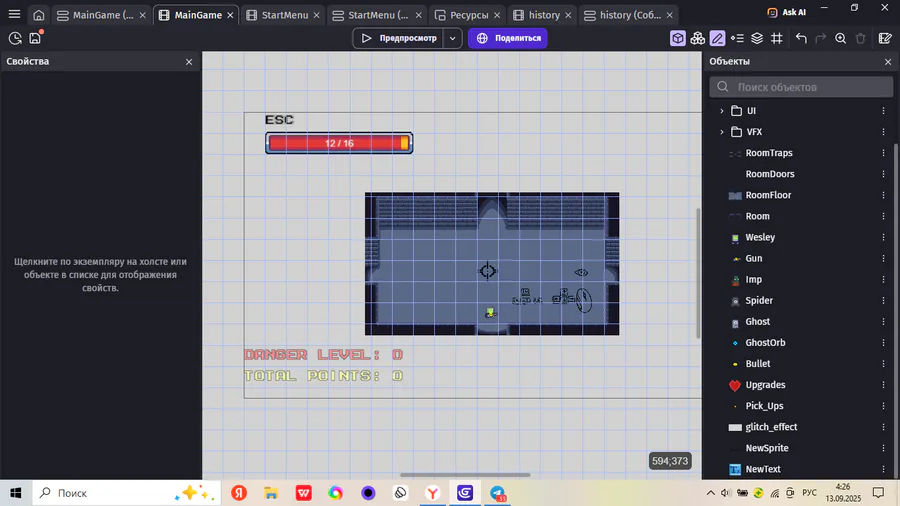The width and height of the screenshot is (900, 506).
Task: Open options menu for RoomTraps
Action: [x=883, y=153]
